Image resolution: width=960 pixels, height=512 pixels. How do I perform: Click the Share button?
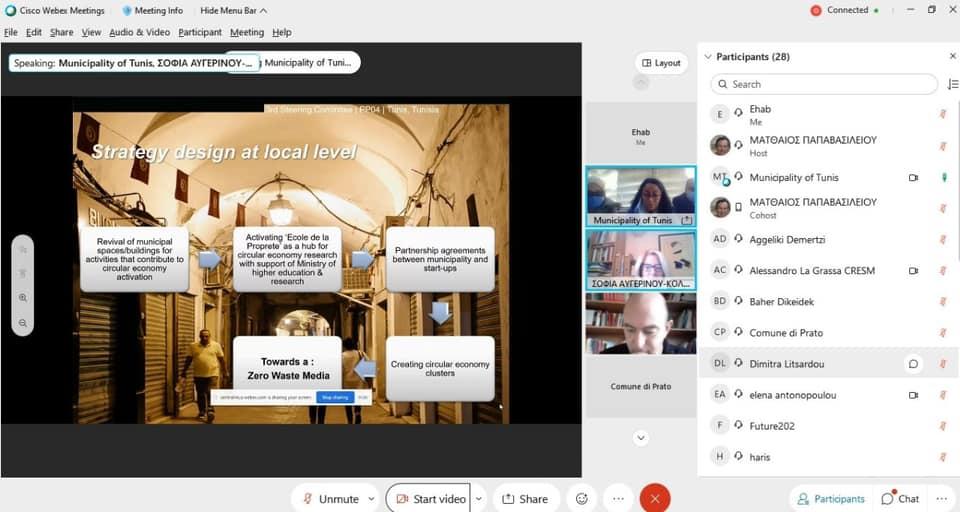point(525,499)
